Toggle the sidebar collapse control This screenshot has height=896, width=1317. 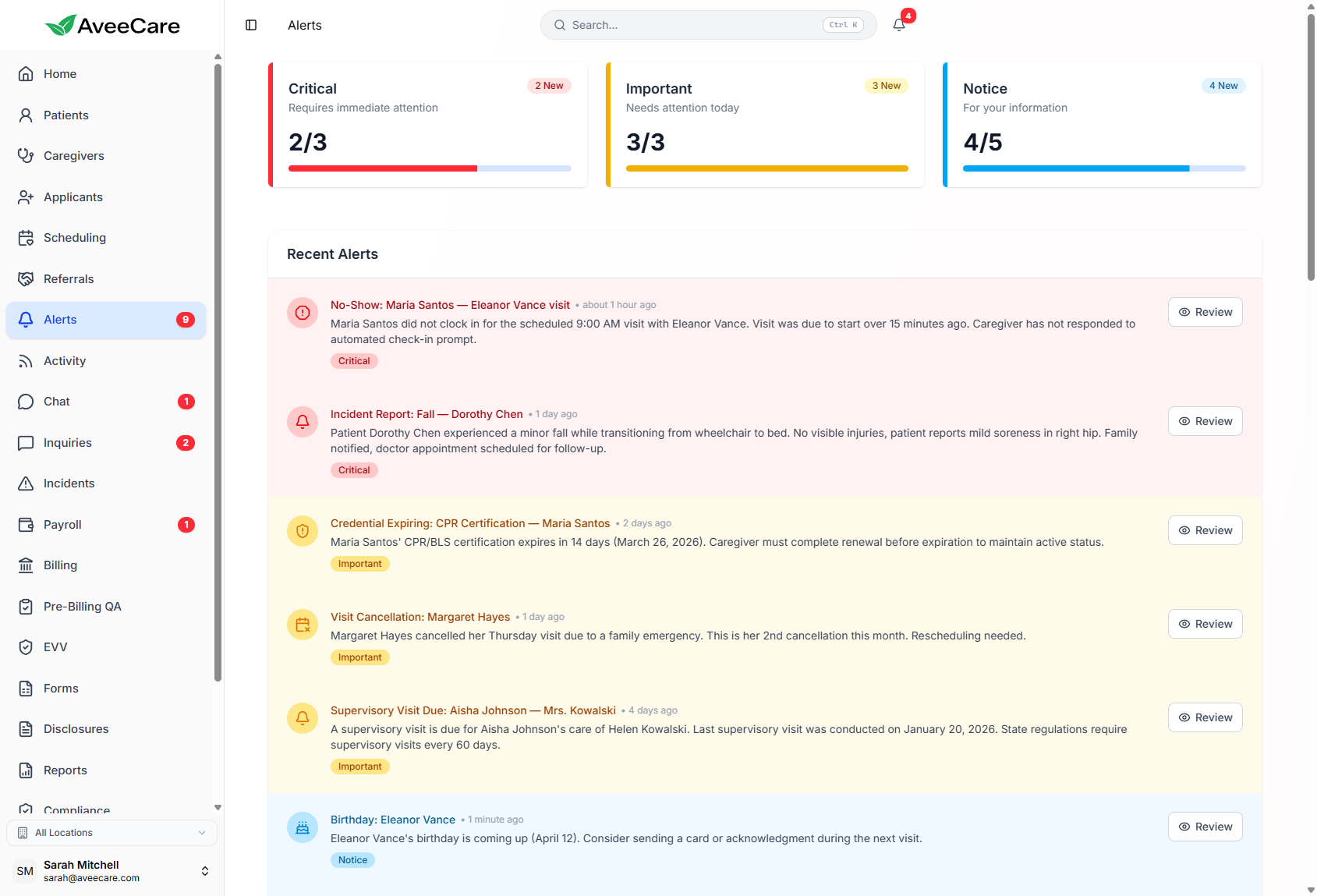coord(250,24)
